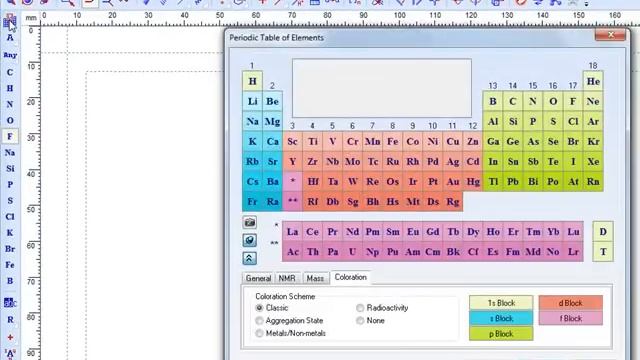The width and height of the screenshot is (640, 360).
Task: Select Iron (Fe) in left atom toolbar
Action: pos(10,265)
